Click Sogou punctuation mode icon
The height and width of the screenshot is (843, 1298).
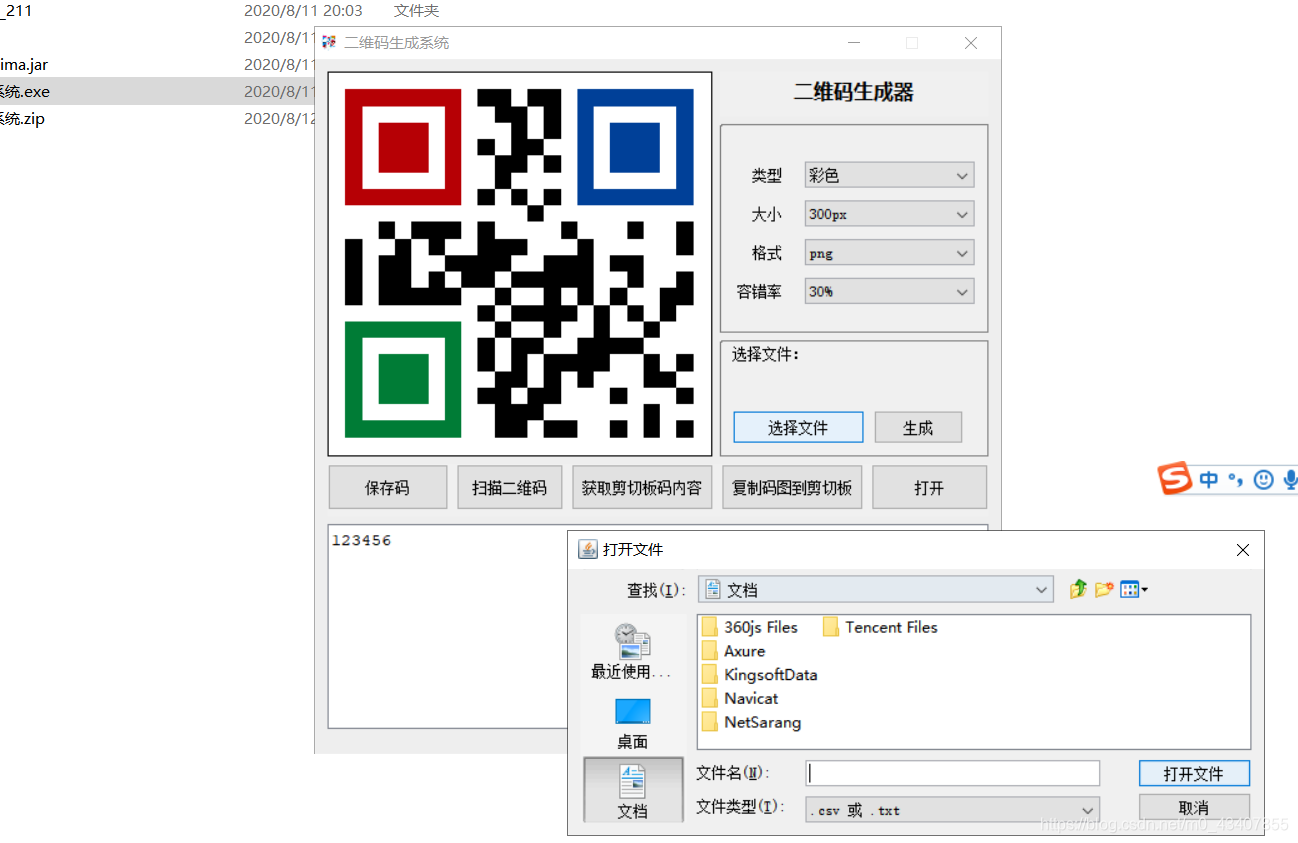[1236, 481]
